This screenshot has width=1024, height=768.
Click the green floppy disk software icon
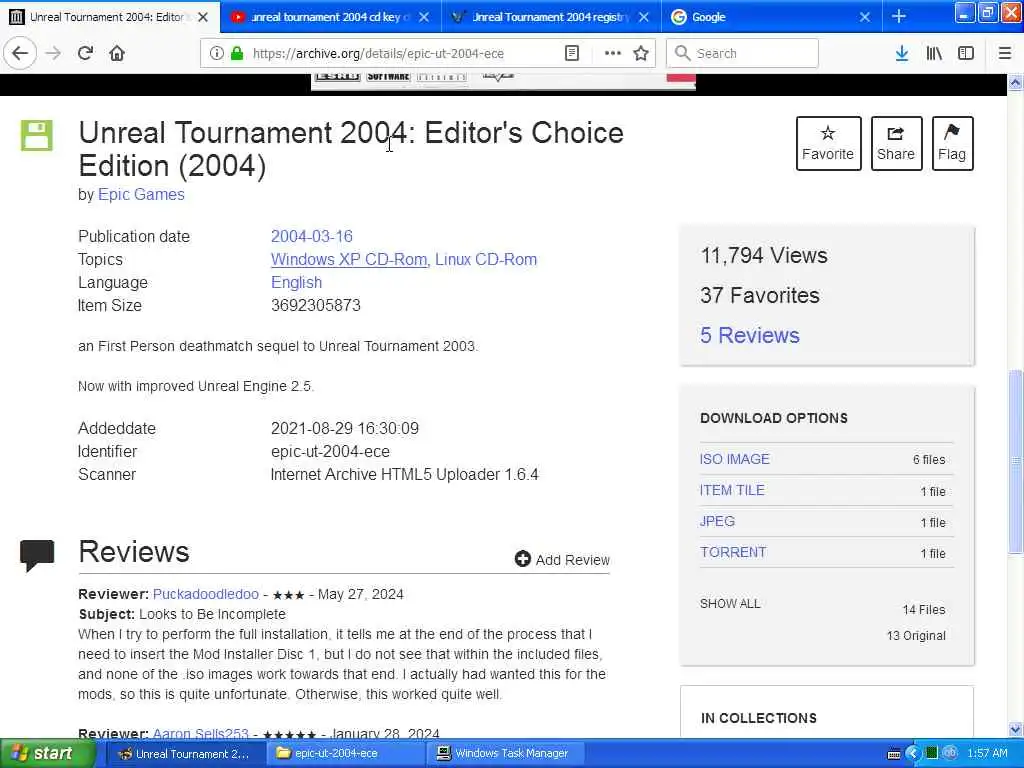[x=37, y=135]
